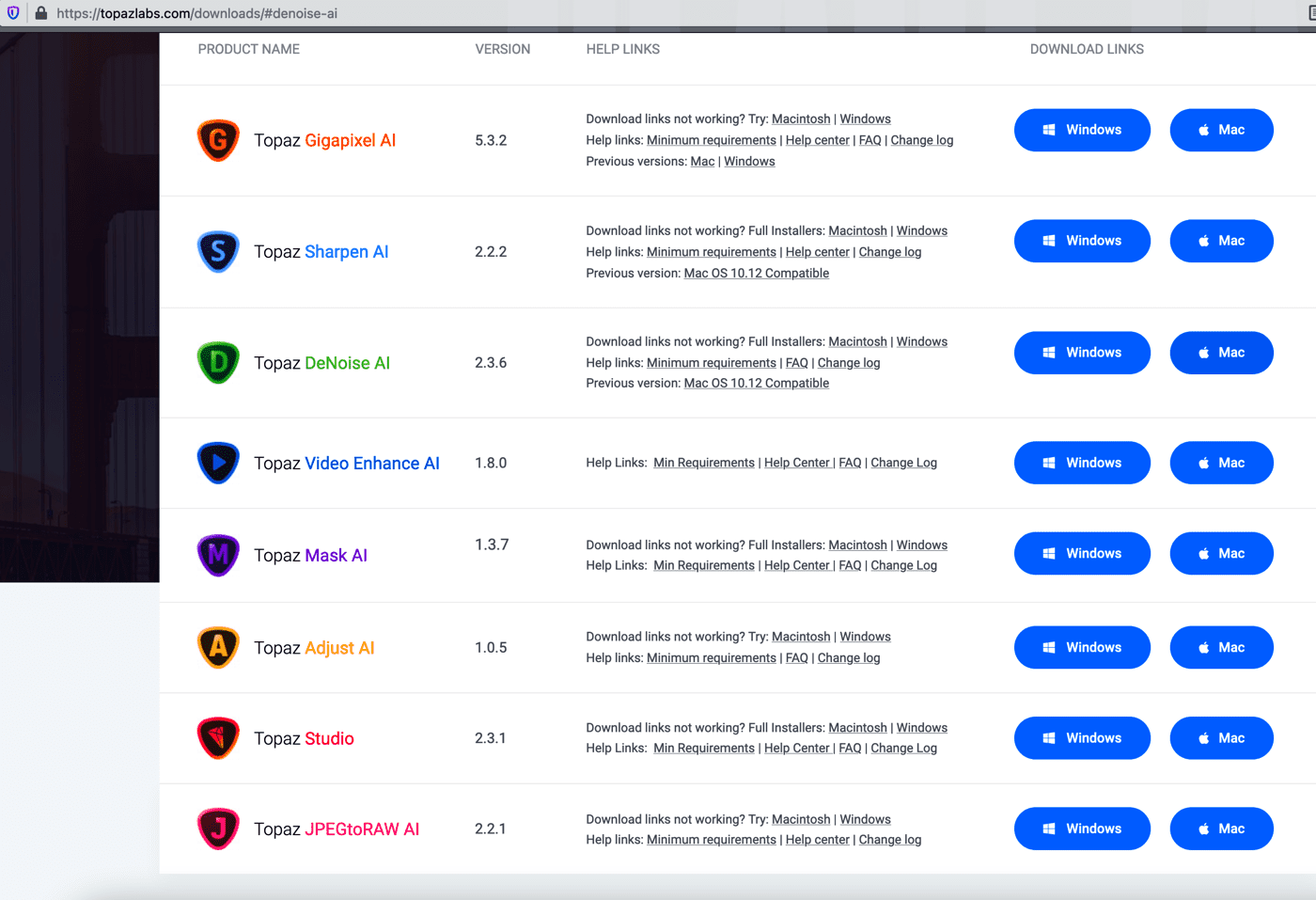Open Topaz Studio Help Center link
This screenshot has height=900, width=1316.
[x=797, y=749]
